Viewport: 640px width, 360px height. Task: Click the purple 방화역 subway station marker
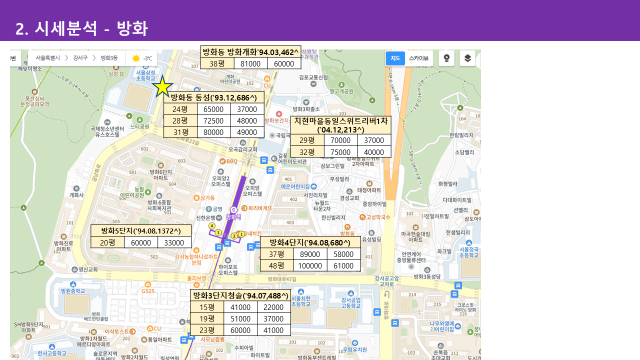pyautogui.click(x=233, y=210)
